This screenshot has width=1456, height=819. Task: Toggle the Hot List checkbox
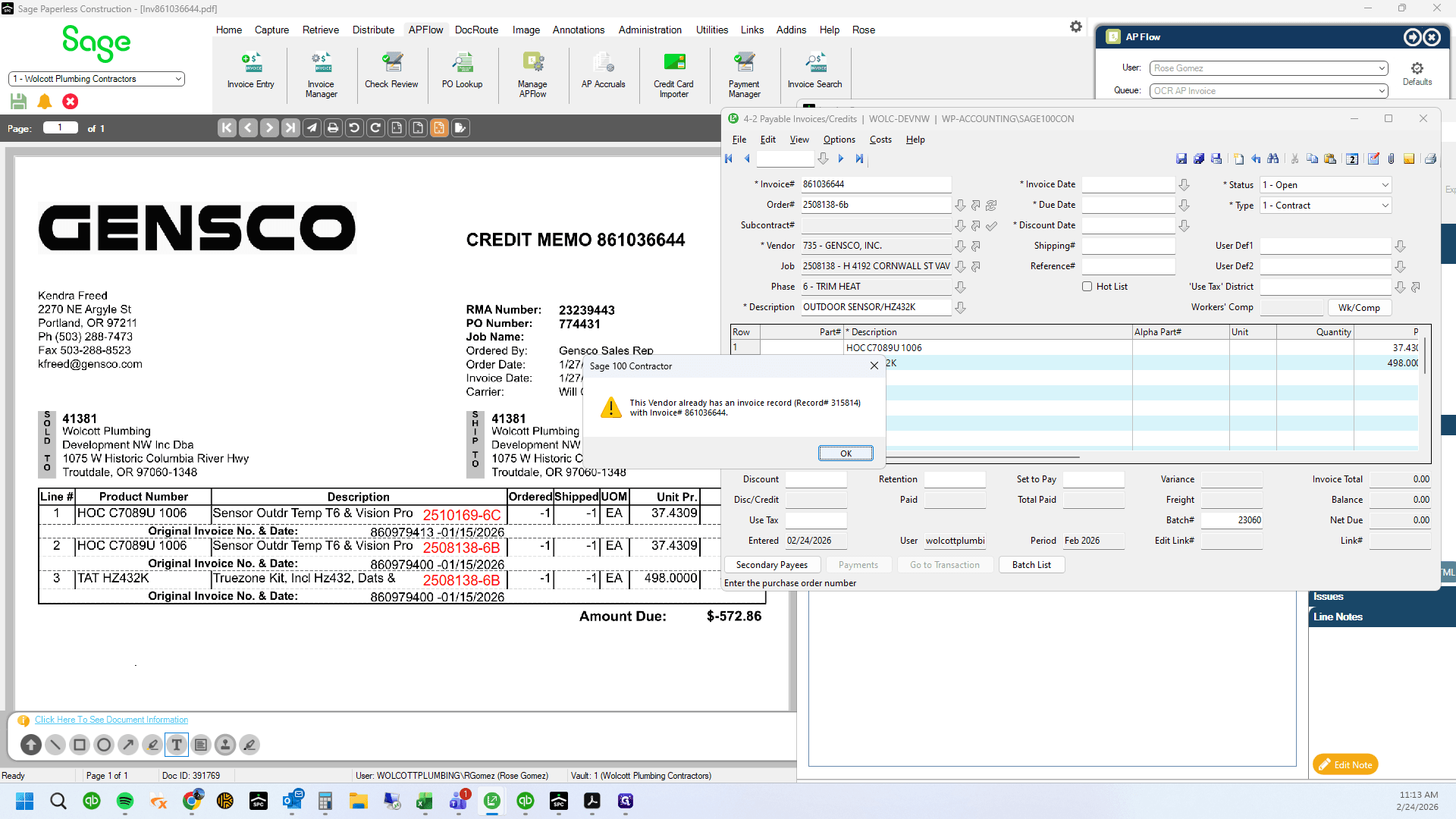tap(1087, 287)
